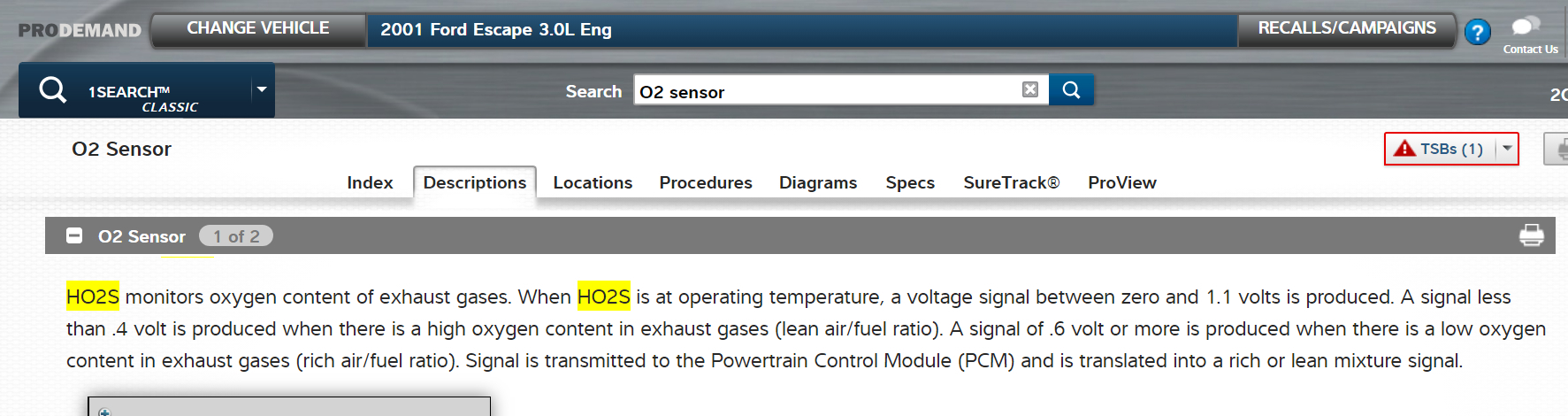The image size is (1568, 416).
Task: Run search with the blue magnifier button
Action: [1071, 89]
